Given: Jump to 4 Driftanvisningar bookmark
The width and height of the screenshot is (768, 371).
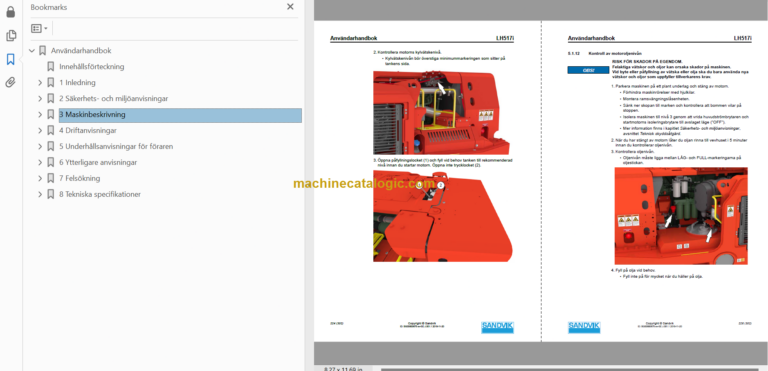Looking at the screenshot, I should tap(88, 130).
